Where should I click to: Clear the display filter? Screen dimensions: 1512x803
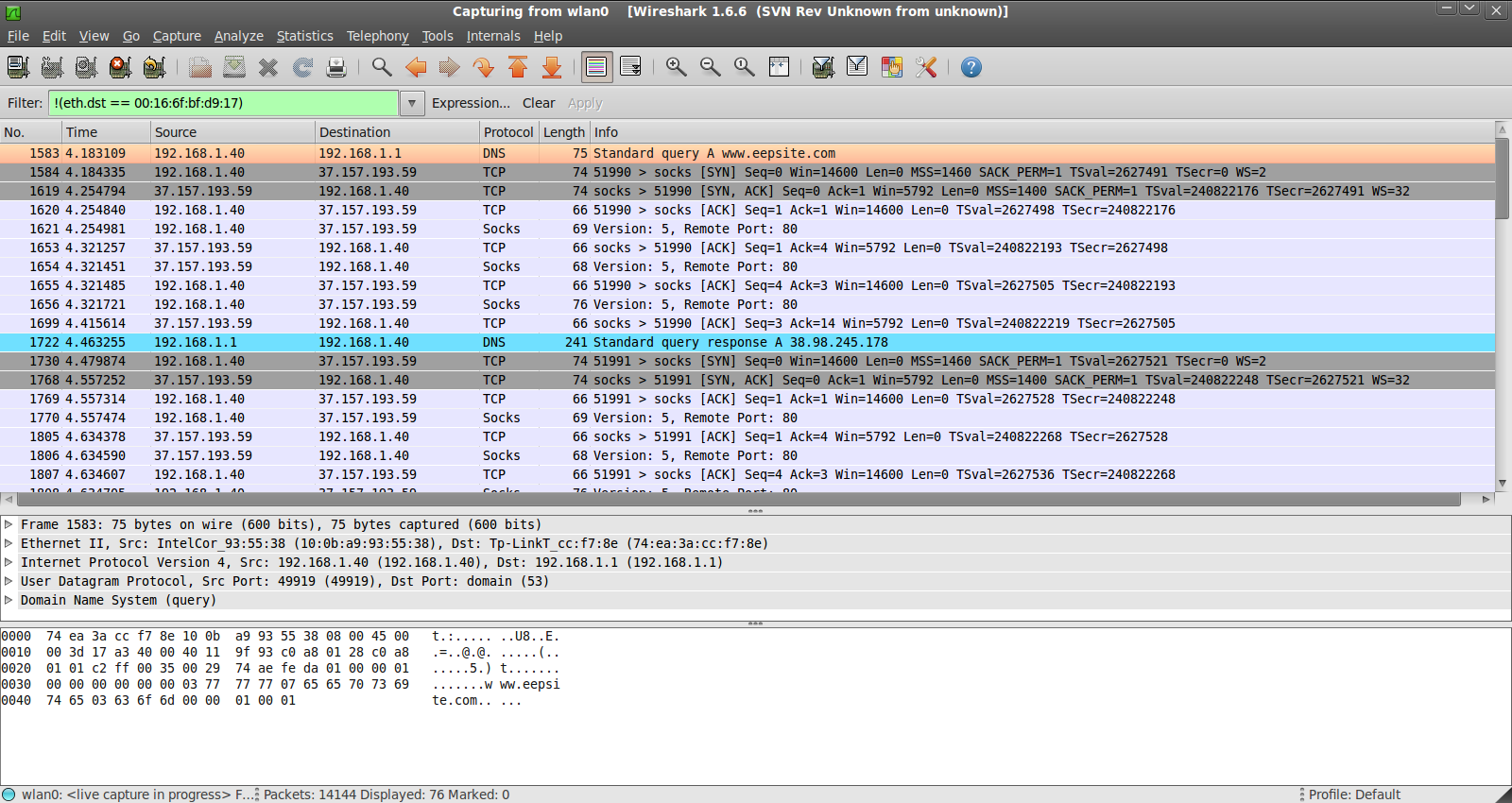point(539,103)
